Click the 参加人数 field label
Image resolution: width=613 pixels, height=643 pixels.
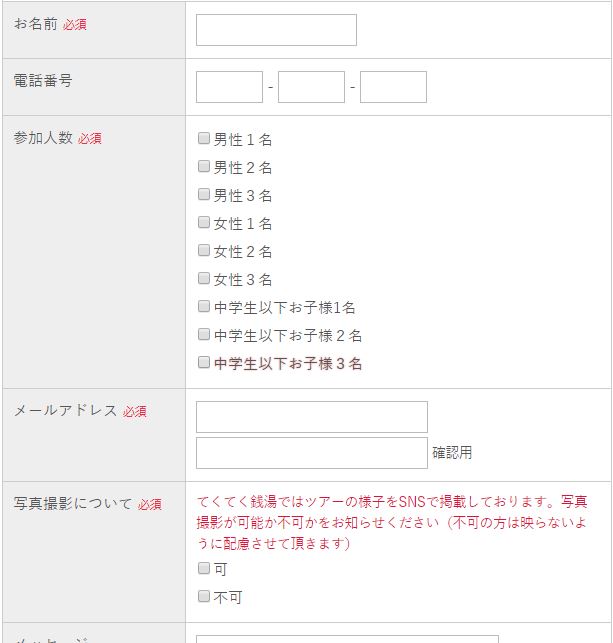click(43, 138)
